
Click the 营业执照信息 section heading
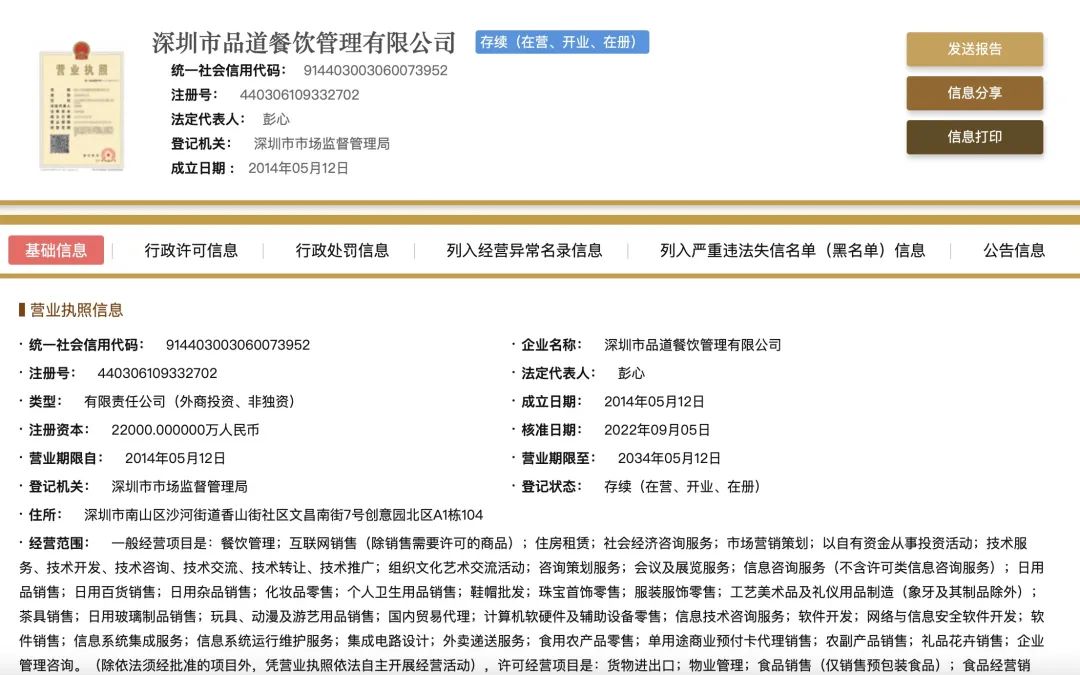[x=76, y=310]
